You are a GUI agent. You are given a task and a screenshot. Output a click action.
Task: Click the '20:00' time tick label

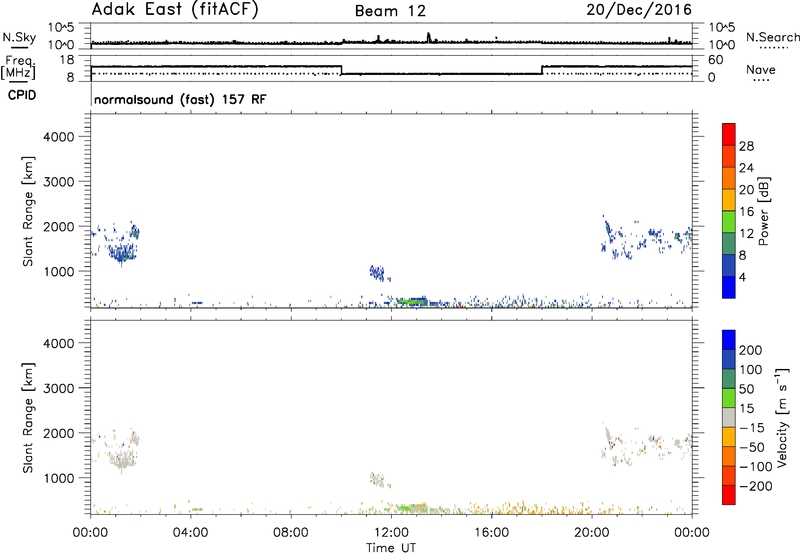592,533
